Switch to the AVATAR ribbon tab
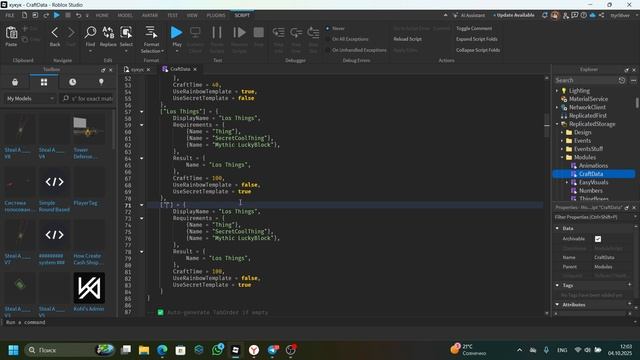 150,15
